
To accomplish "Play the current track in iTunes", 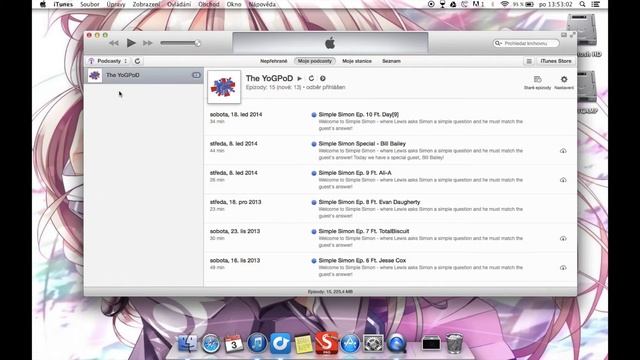I will tap(131, 43).
